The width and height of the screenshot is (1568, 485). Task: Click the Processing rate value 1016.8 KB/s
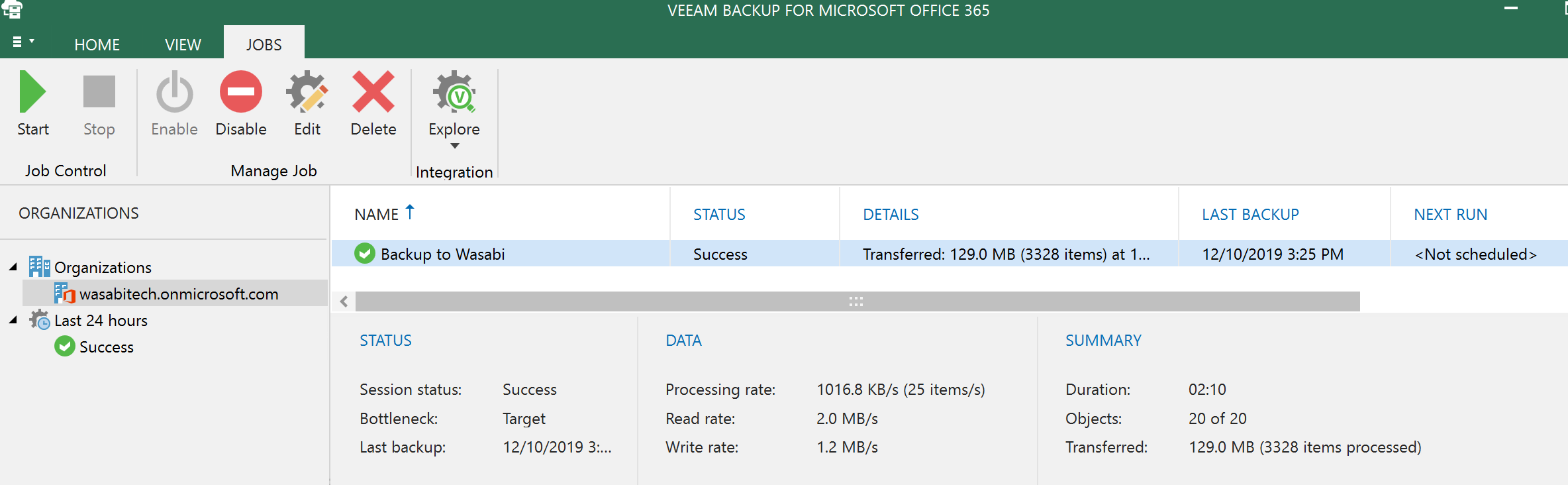pos(901,389)
